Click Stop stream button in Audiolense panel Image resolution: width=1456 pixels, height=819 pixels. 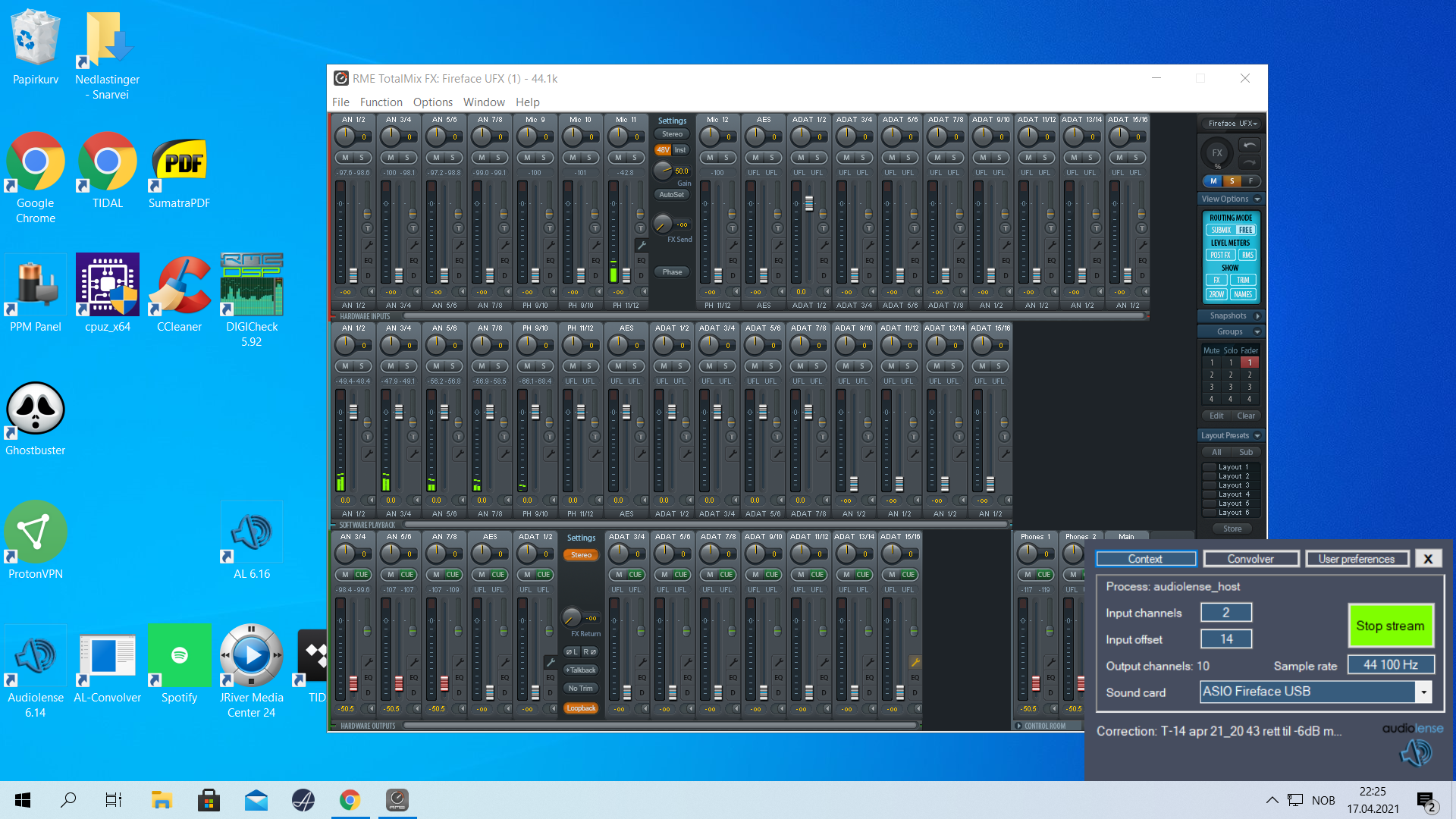(x=1390, y=625)
